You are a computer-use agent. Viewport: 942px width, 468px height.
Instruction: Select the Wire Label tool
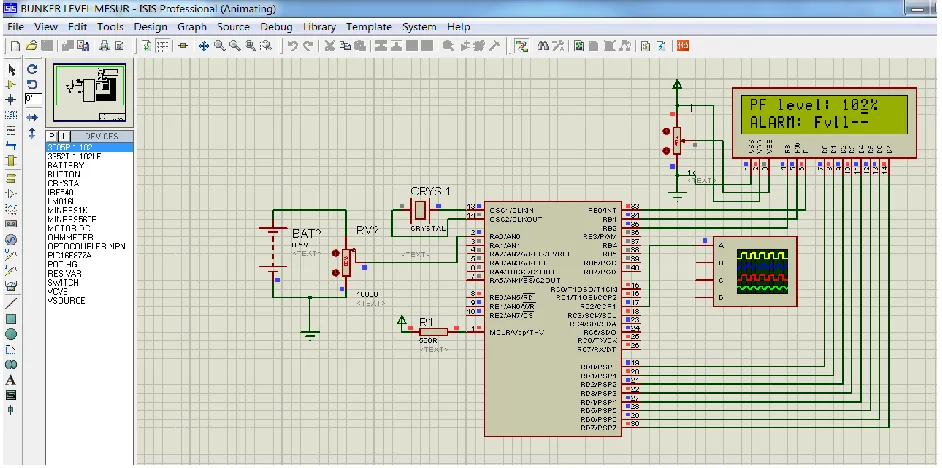(11, 114)
